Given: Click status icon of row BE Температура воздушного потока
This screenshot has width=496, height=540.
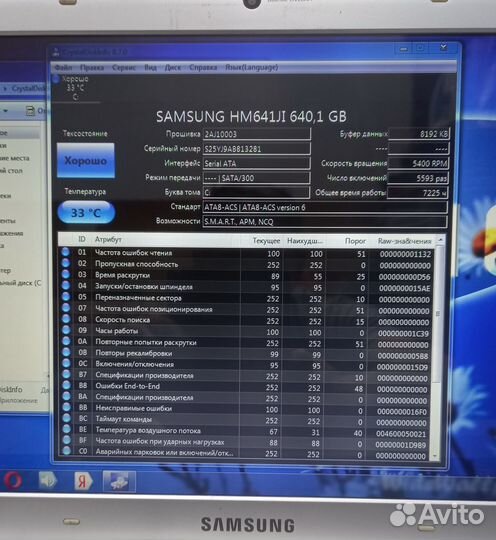Looking at the screenshot, I should pos(67,429).
